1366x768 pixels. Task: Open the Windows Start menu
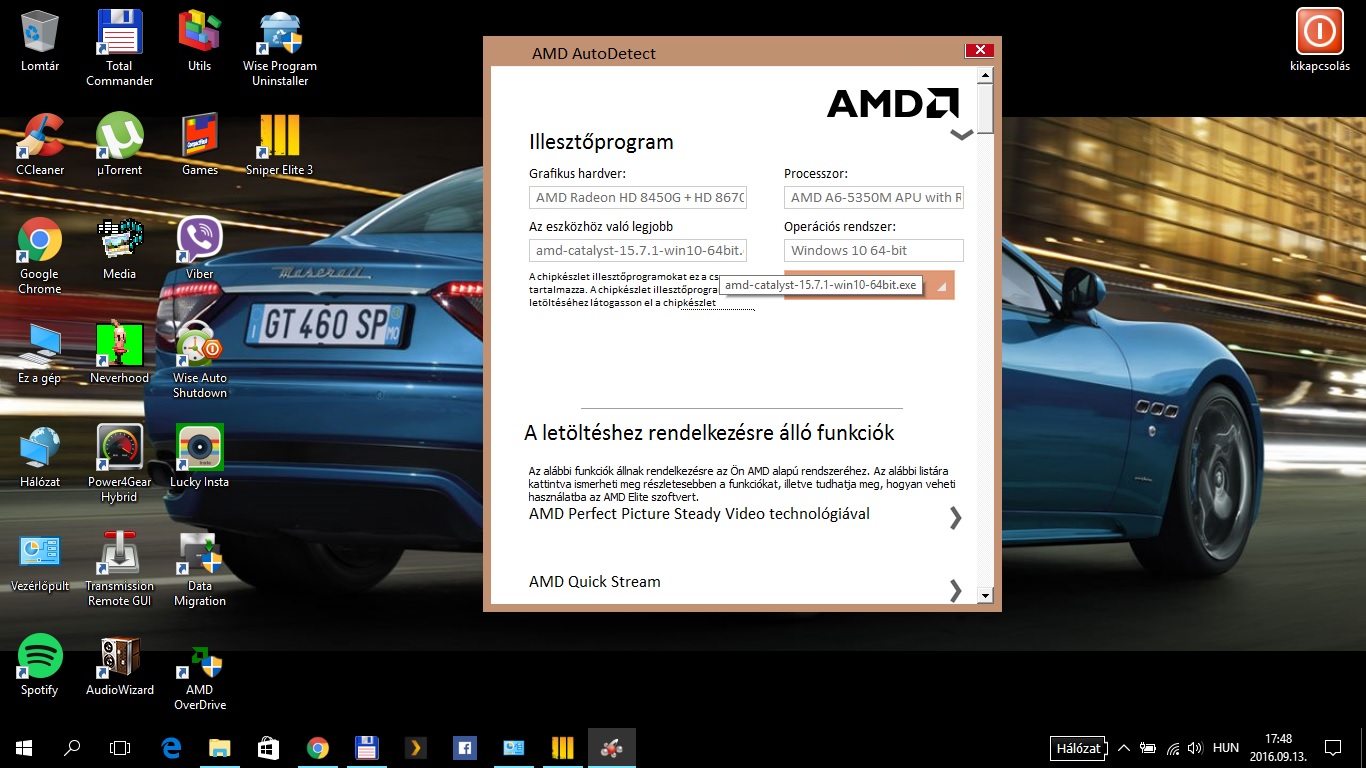click(x=24, y=747)
